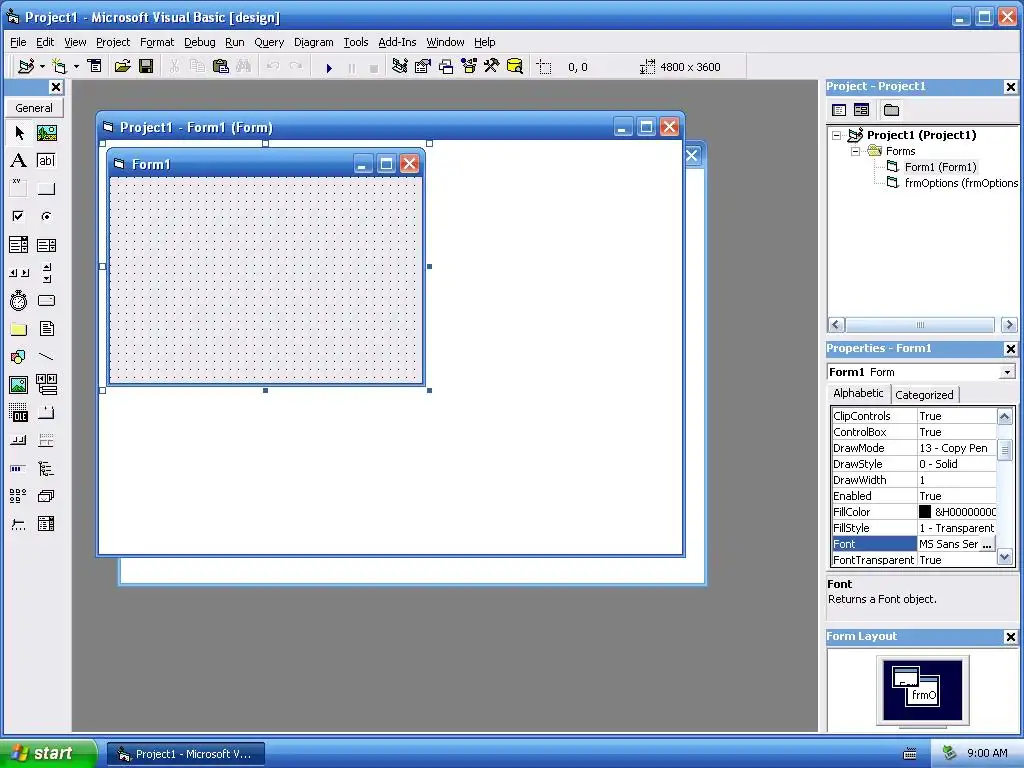Select the FileListBox control tool
Screen dimensions: 1024x768
point(46,329)
